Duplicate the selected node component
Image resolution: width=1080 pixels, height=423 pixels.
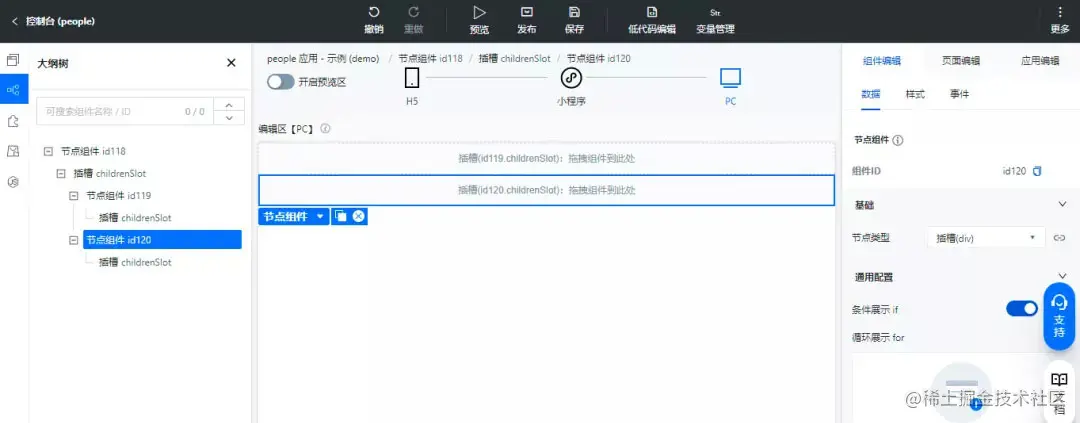[340, 216]
